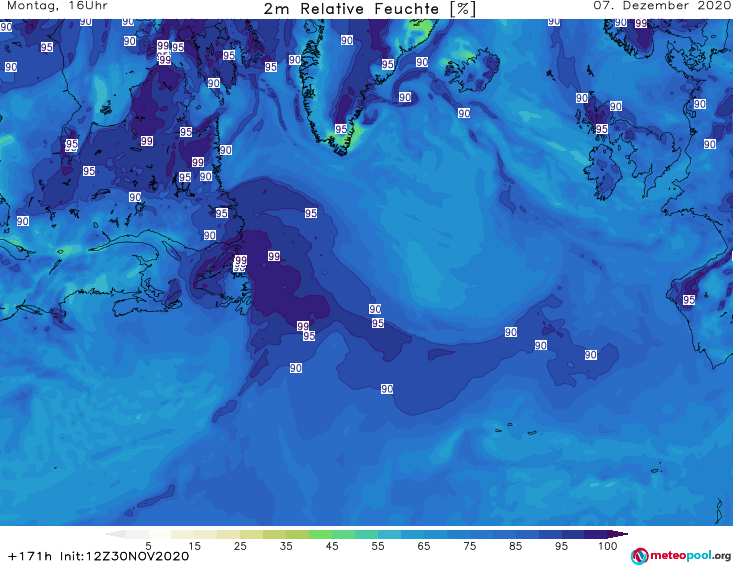733x566 pixels.
Task: Pick the bright green legend swatch above 45
Action: [320, 534]
